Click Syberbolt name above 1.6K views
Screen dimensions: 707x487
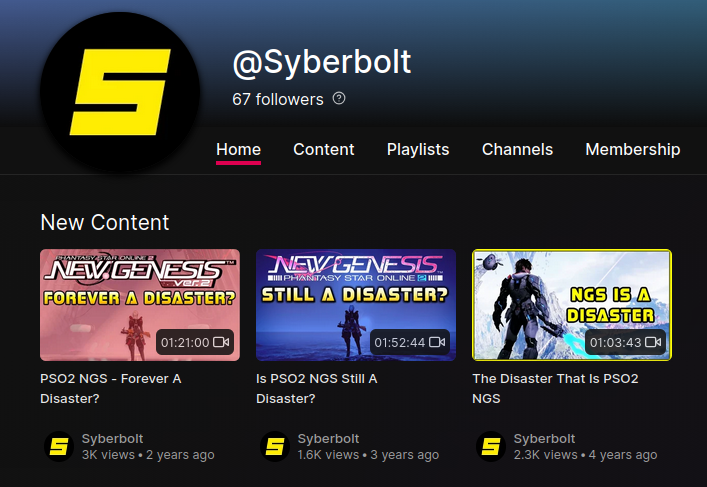pyautogui.click(x=328, y=438)
